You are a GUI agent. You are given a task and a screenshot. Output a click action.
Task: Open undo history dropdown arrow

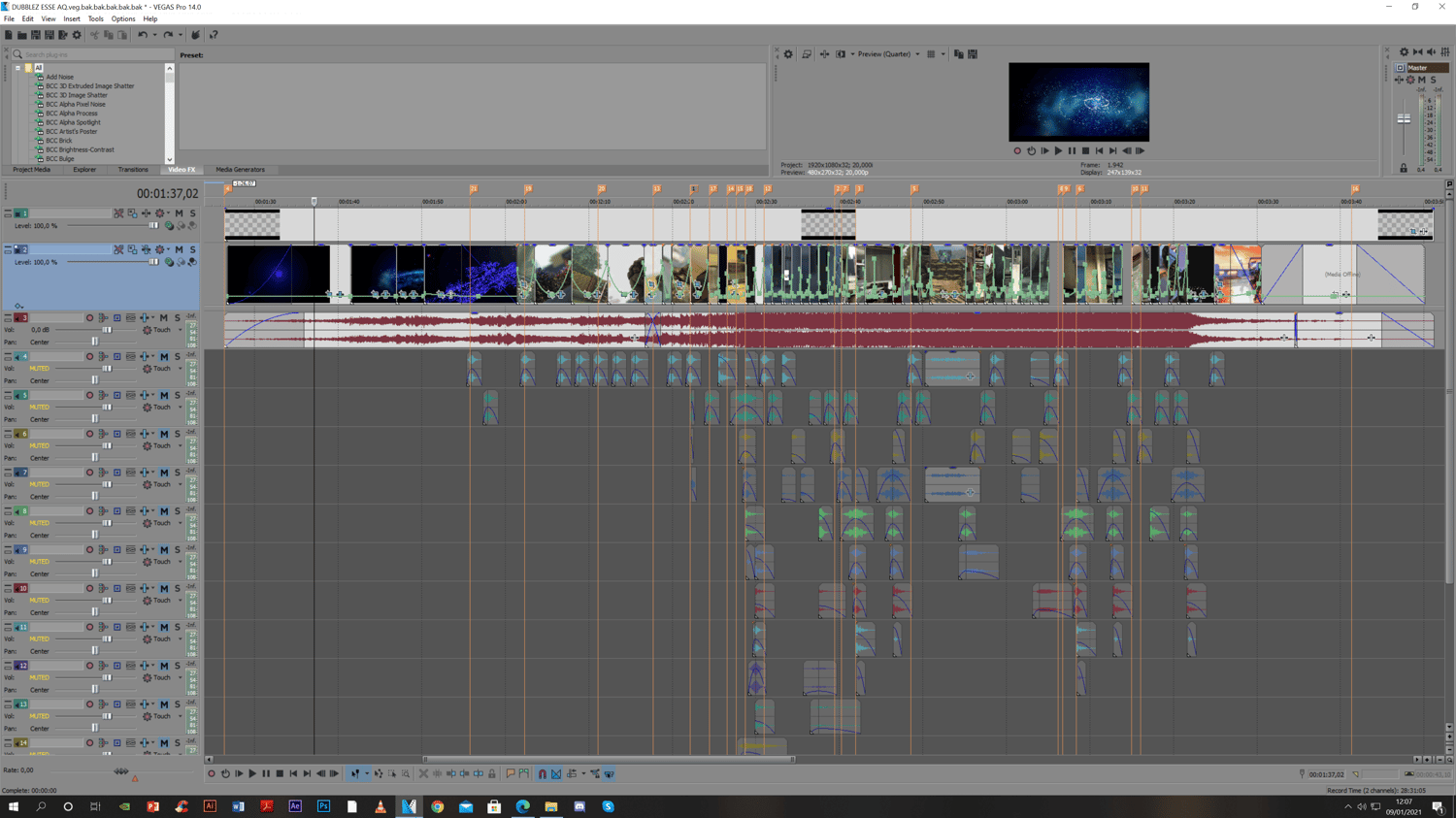pos(154,35)
